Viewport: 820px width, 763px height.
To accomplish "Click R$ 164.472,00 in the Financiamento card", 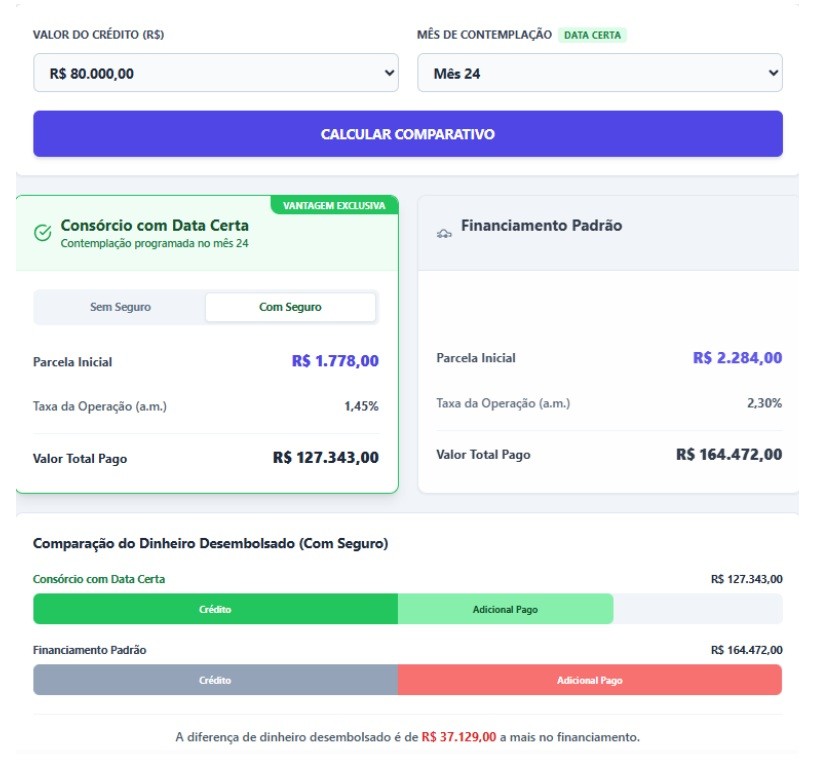I will point(729,454).
